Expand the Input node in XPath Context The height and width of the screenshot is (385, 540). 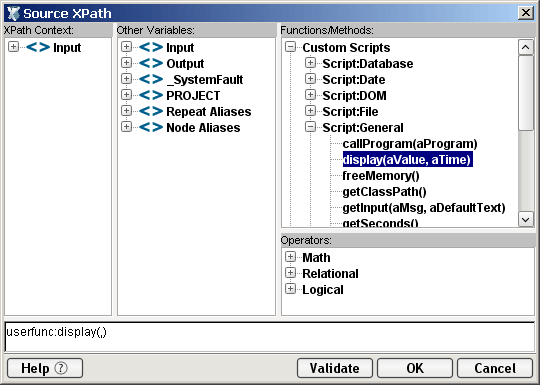13,47
